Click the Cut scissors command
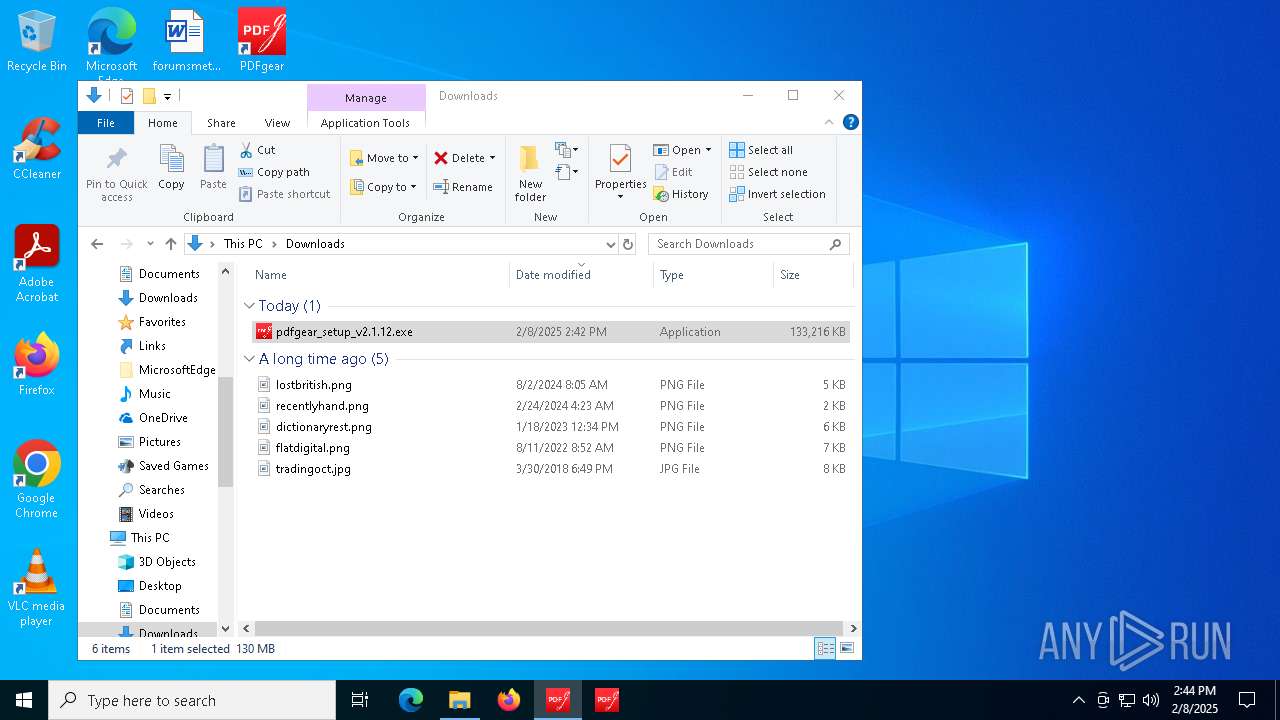 tap(257, 150)
